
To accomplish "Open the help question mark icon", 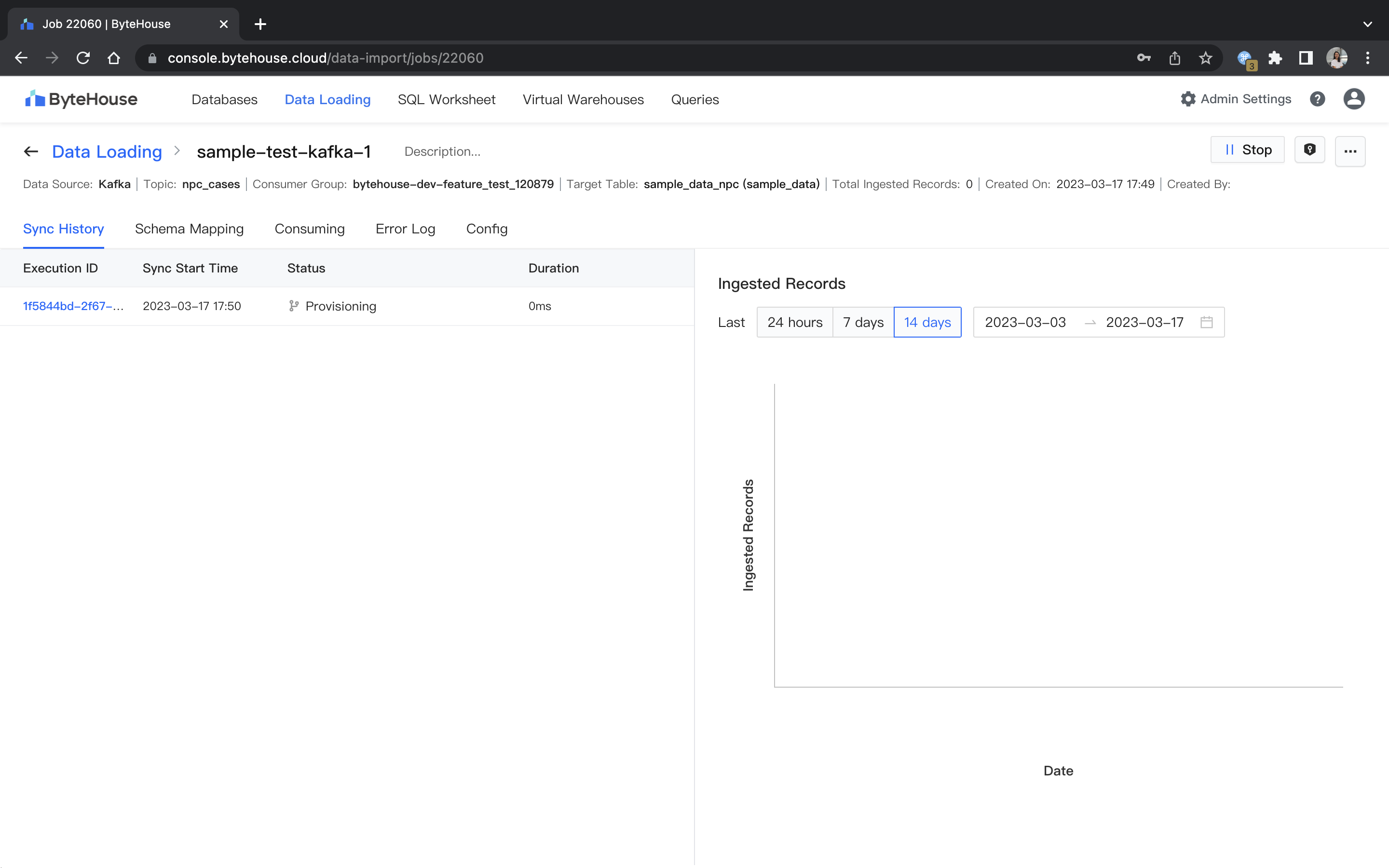I will (x=1317, y=99).
